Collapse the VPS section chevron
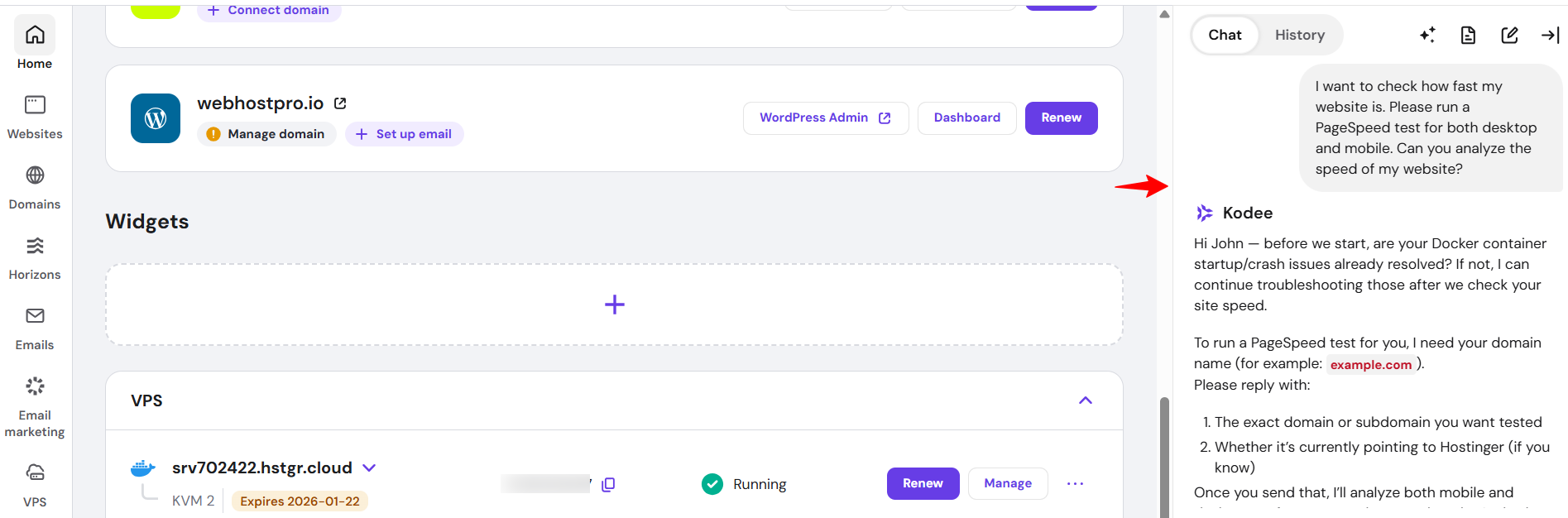 [x=1086, y=400]
